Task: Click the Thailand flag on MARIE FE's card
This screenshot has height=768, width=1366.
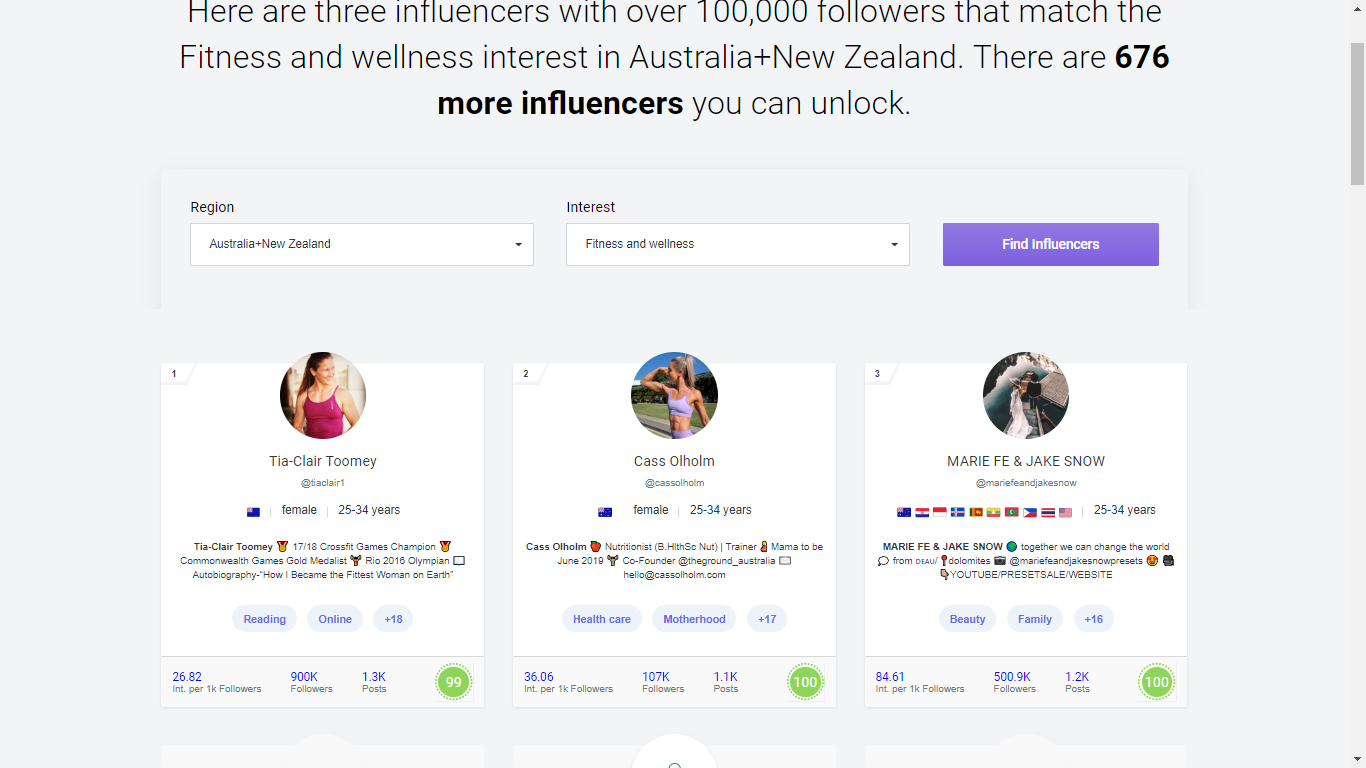Action: click(1048, 512)
